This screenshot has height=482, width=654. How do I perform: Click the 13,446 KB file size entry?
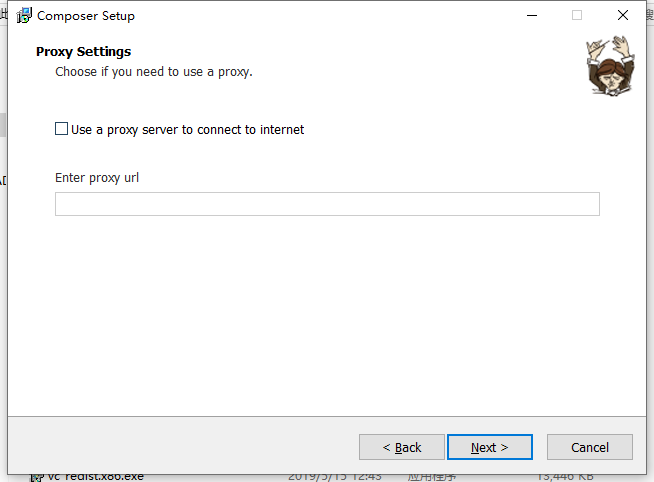(x=566, y=476)
